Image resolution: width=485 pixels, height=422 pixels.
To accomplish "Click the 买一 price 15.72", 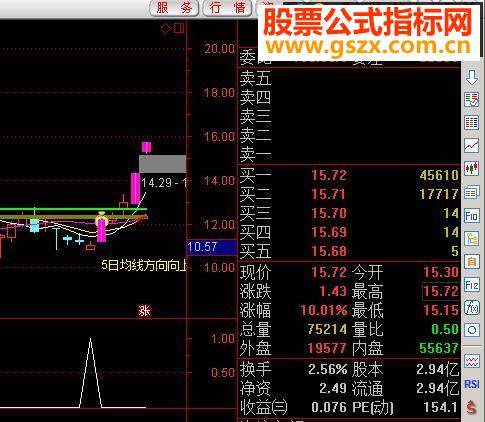I will coord(329,175).
